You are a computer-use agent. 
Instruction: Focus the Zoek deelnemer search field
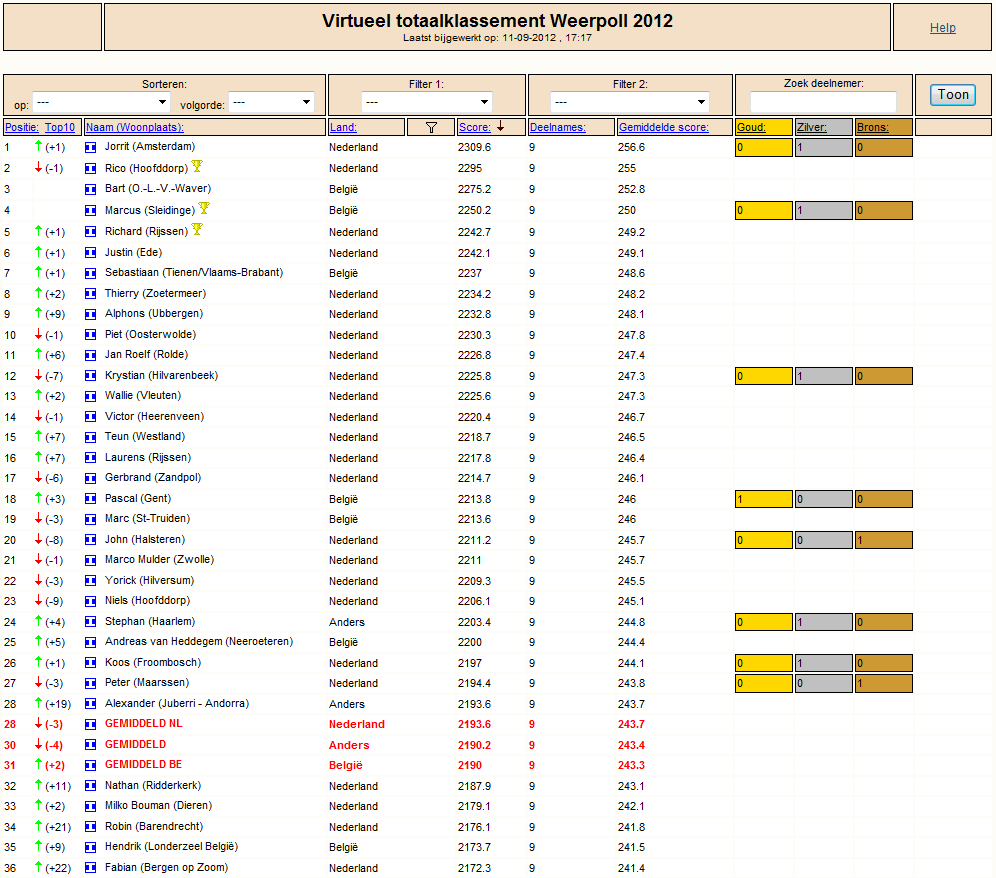click(823, 102)
